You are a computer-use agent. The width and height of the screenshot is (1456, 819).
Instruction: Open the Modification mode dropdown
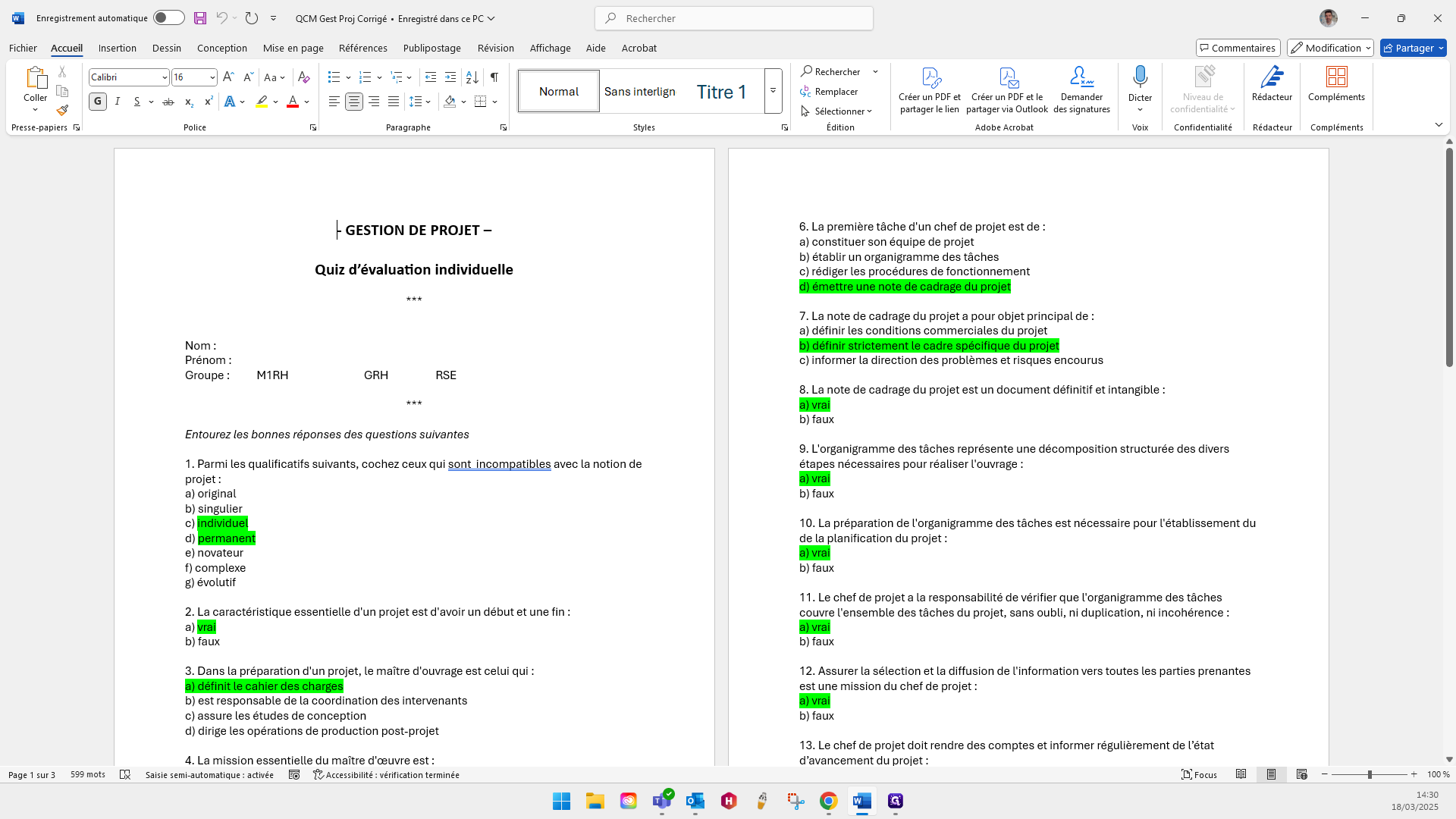(1330, 48)
